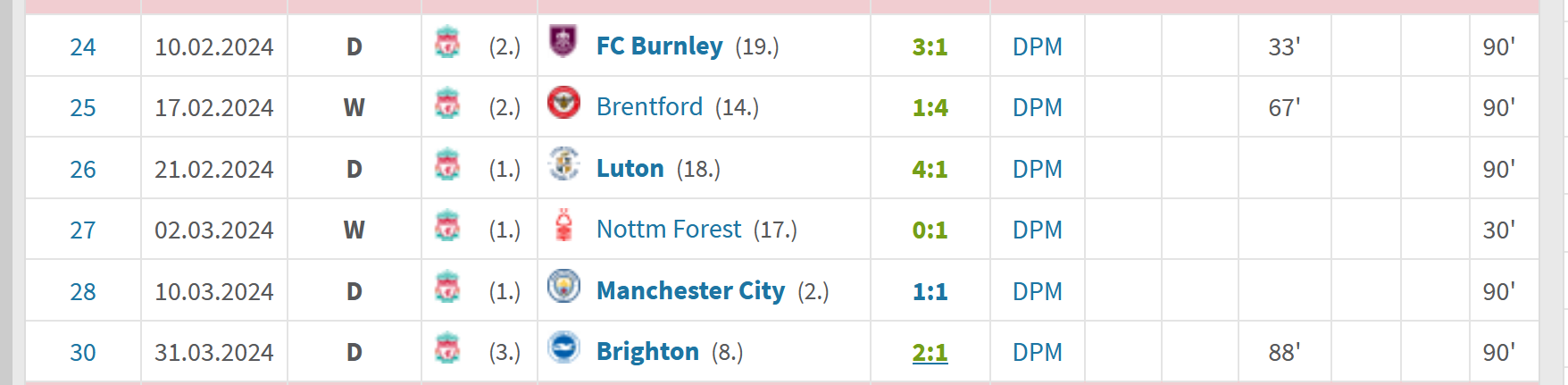The height and width of the screenshot is (385, 1568).
Task: Open matchday 27 link
Action: [83, 230]
